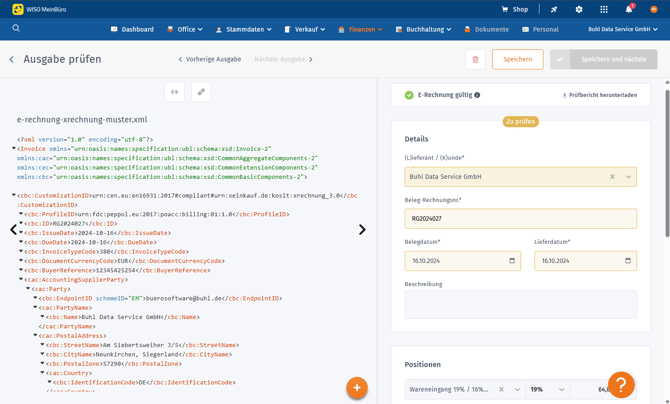This screenshot has height=404, width=670.
Task: Click the E-Rechnung gültig info icon
Action: pos(477,95)
